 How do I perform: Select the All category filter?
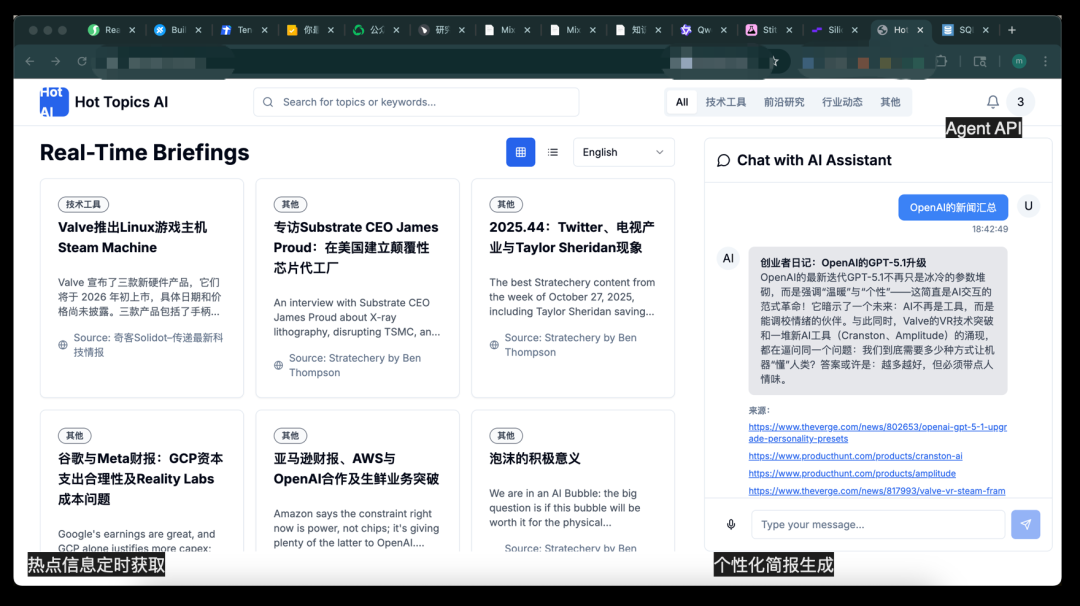coord(682,102)
